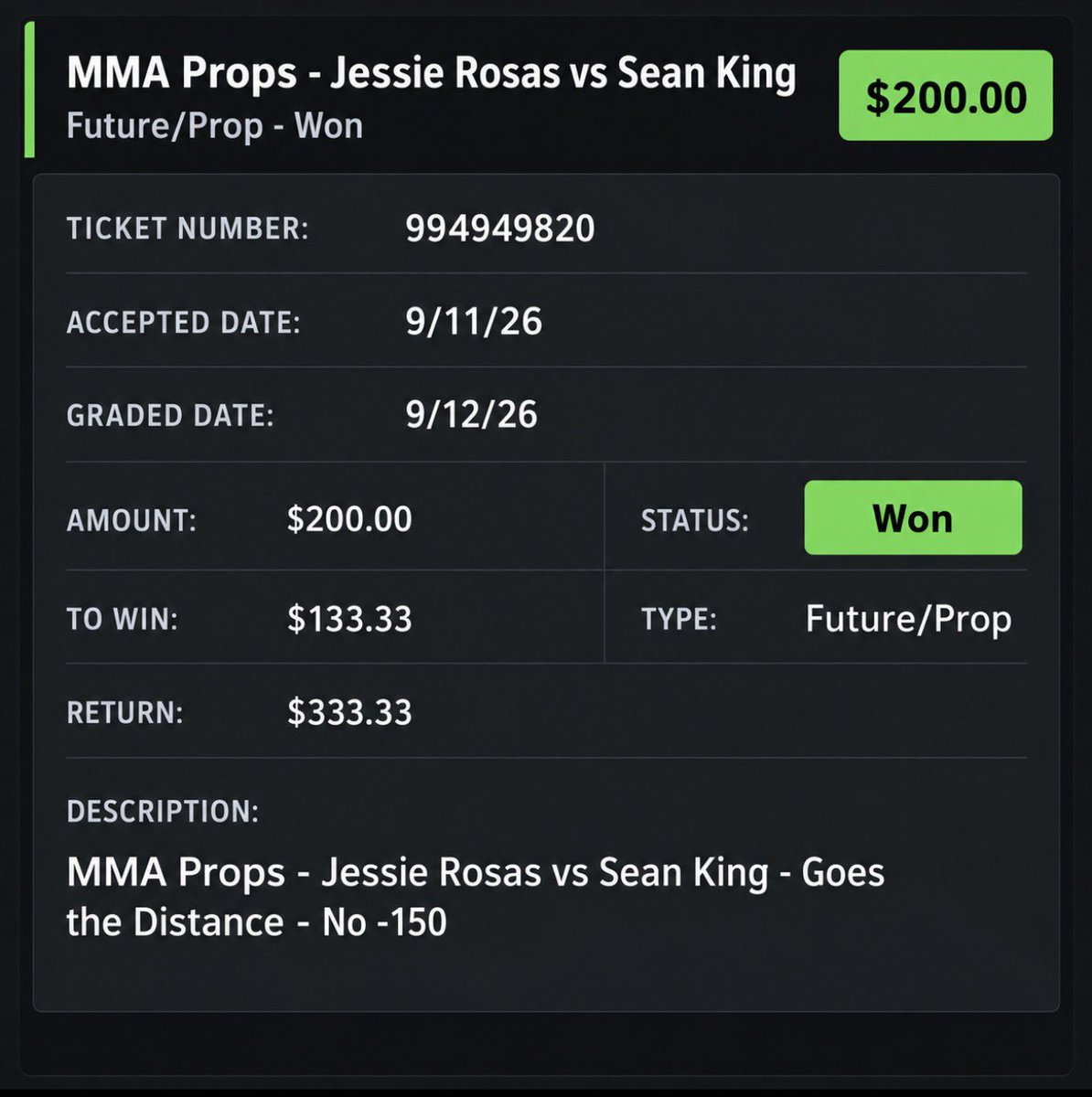Click the Return $333.33 value
The image size is (1092, 1097).
pos(349,712)
